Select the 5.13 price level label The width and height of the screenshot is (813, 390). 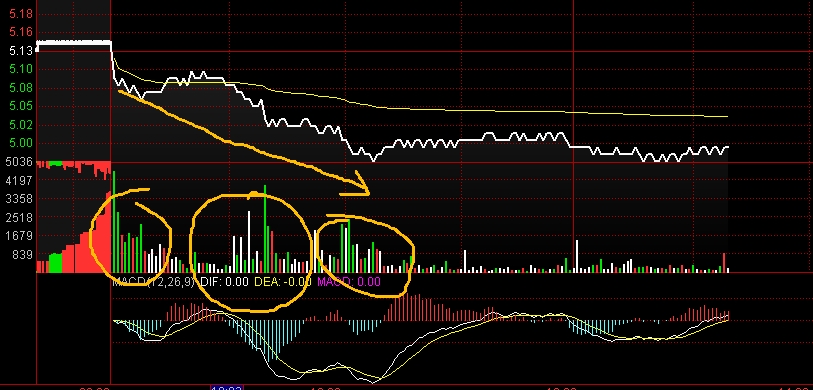click(21, 51)
